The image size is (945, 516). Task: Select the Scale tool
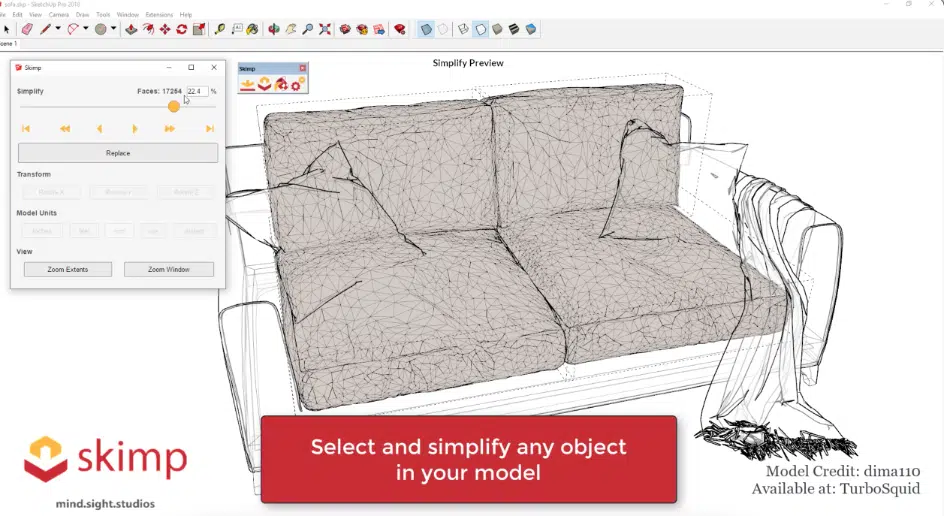[199, 29]
